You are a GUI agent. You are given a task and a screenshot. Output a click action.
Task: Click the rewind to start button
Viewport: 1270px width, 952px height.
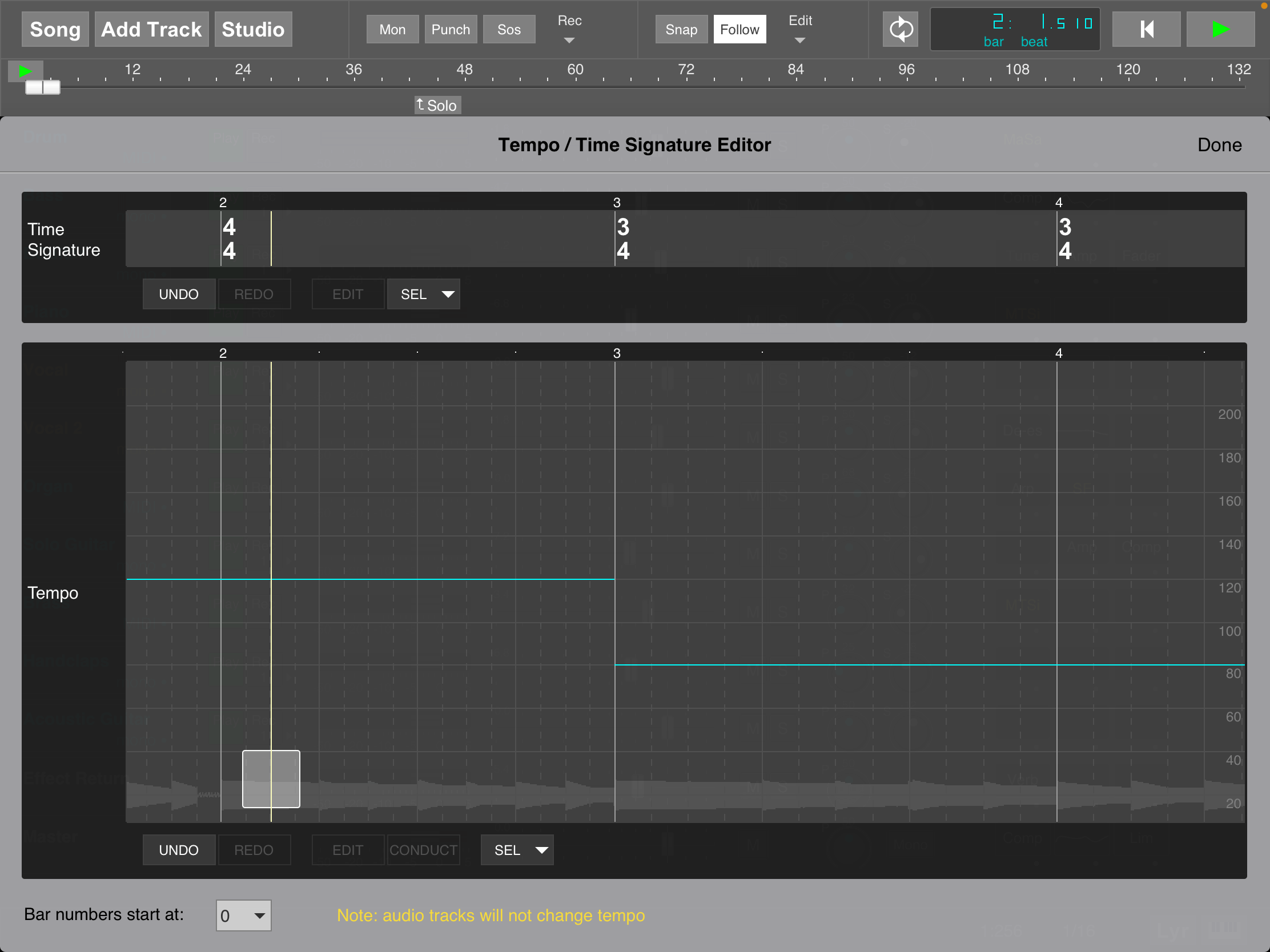click(1146, 29)
